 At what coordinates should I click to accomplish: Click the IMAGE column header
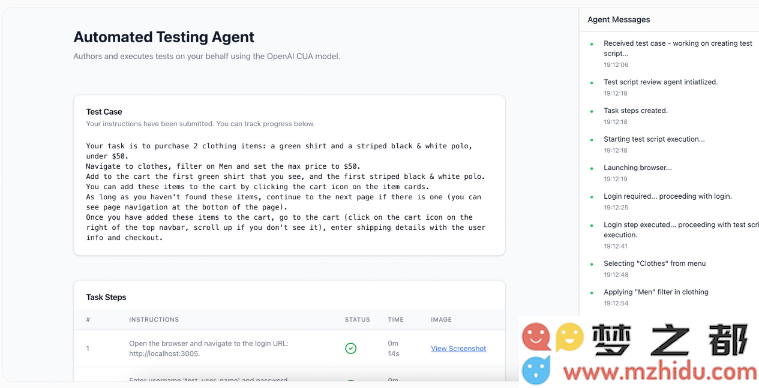click(441, 320)
